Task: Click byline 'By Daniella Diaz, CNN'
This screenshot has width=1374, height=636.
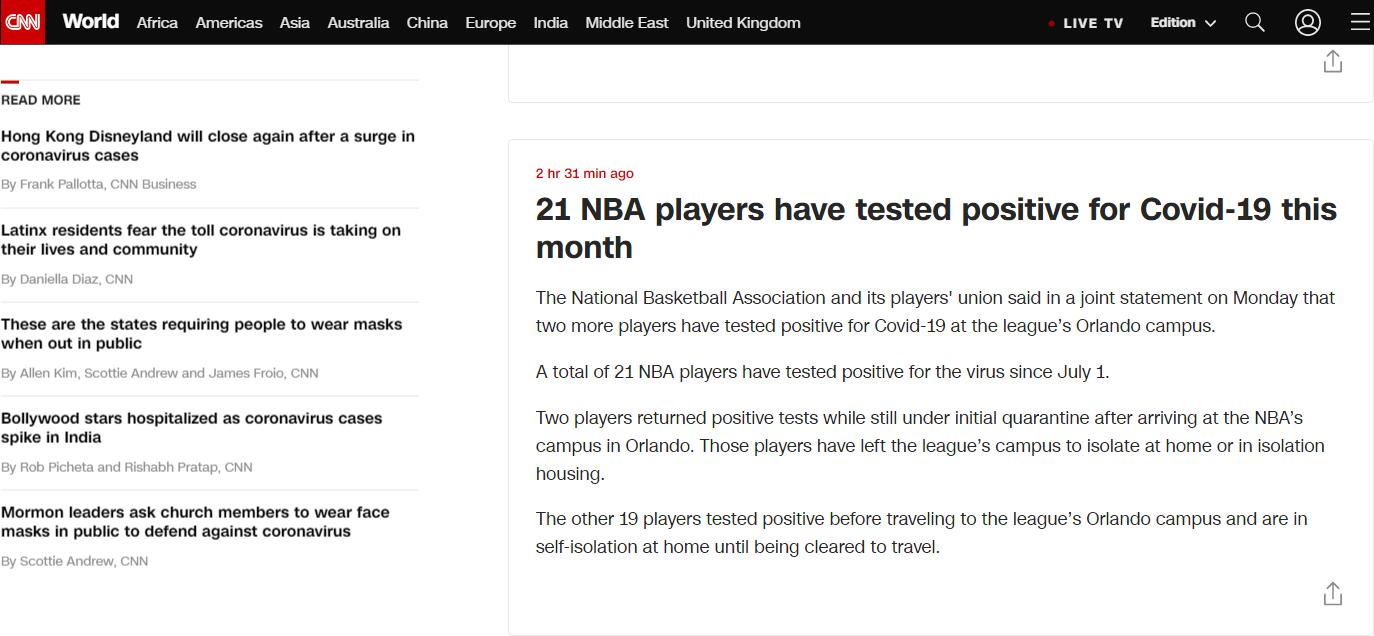Action: pos(67,279)
